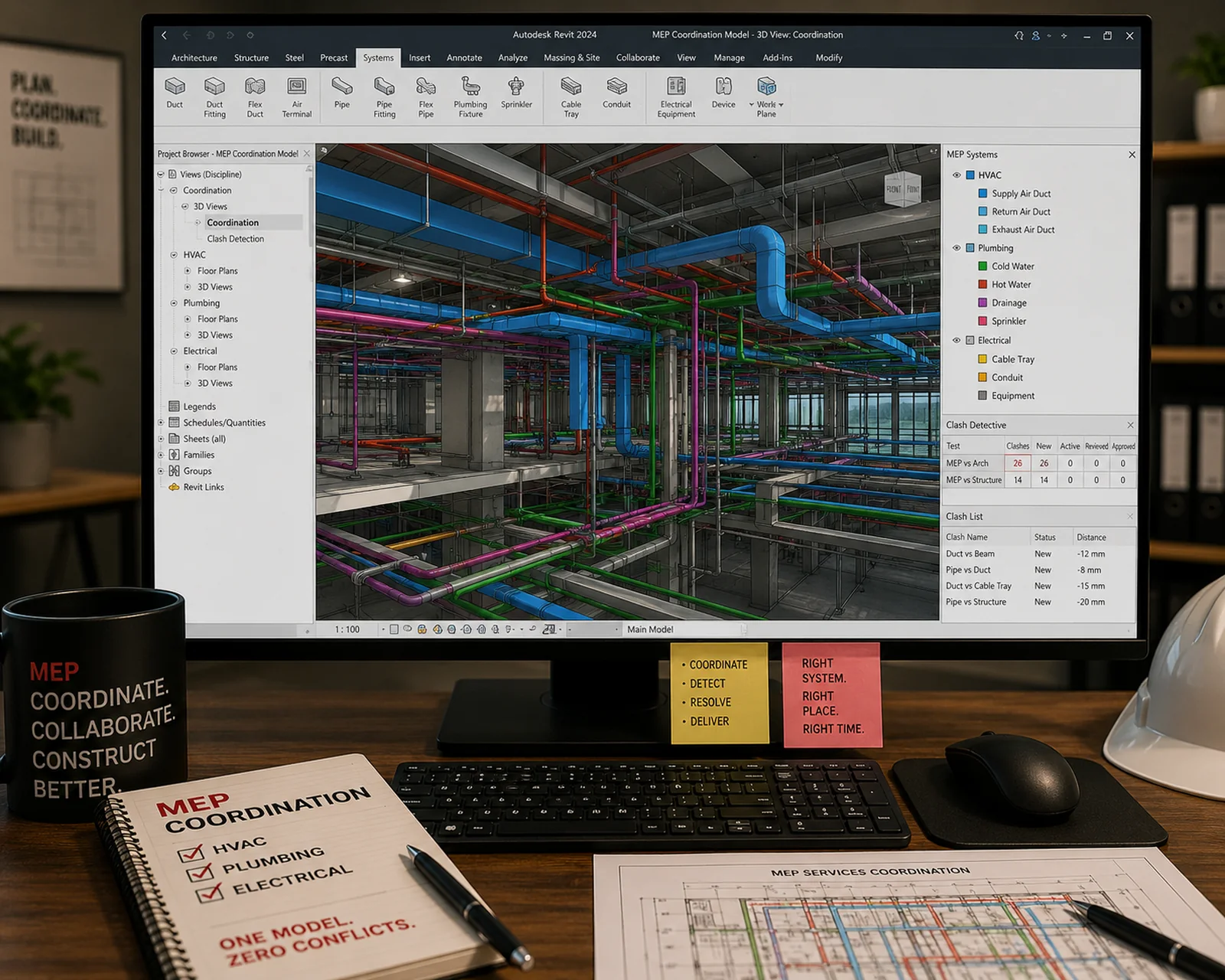Image resolution: width=1225 pixels, height=980 pixels.
Task: Select the Duct vs Beam clash
Action: click(1038, 554)
